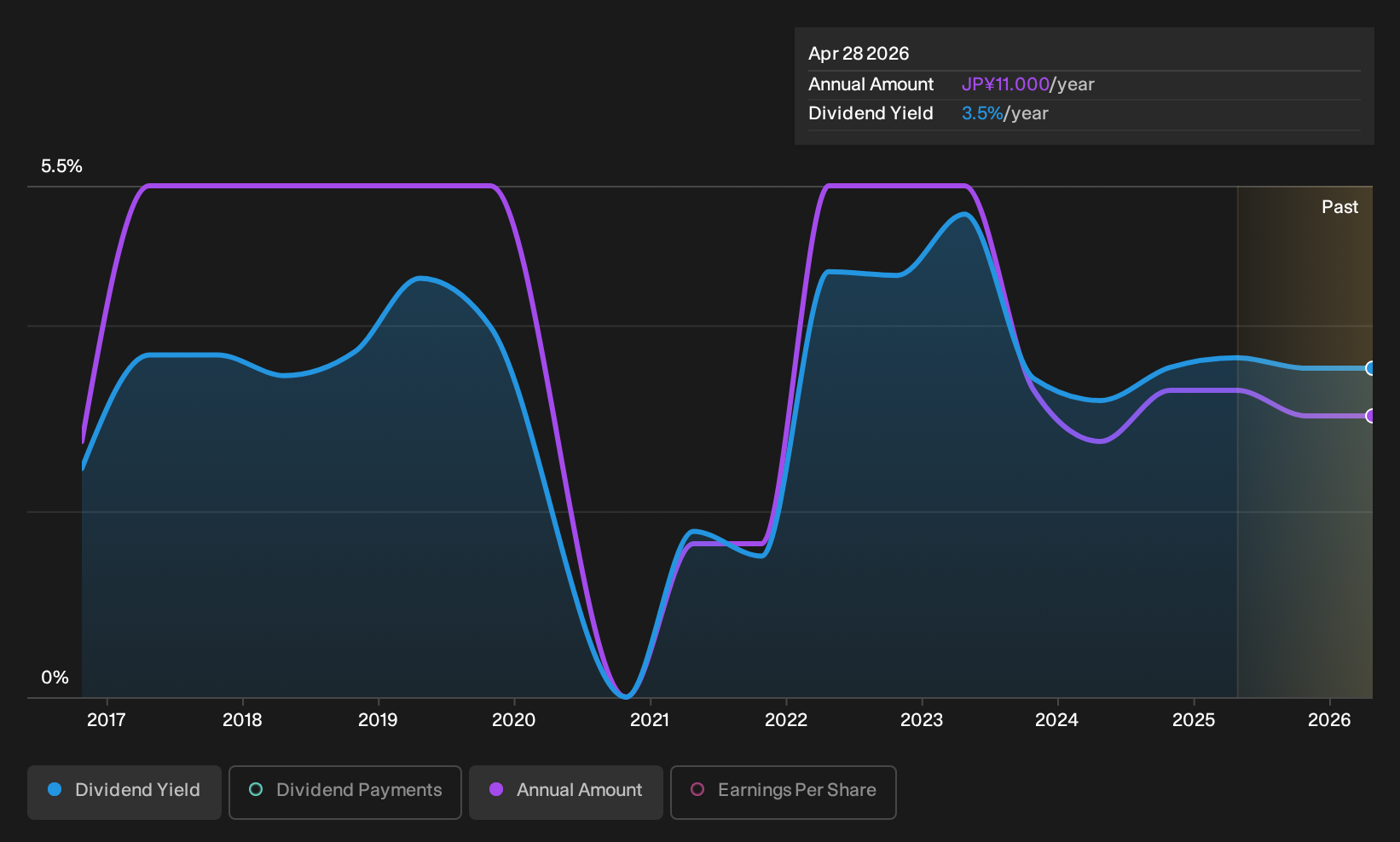
Task: Click the 2020 x-axis label
Action: click(514, 720)
